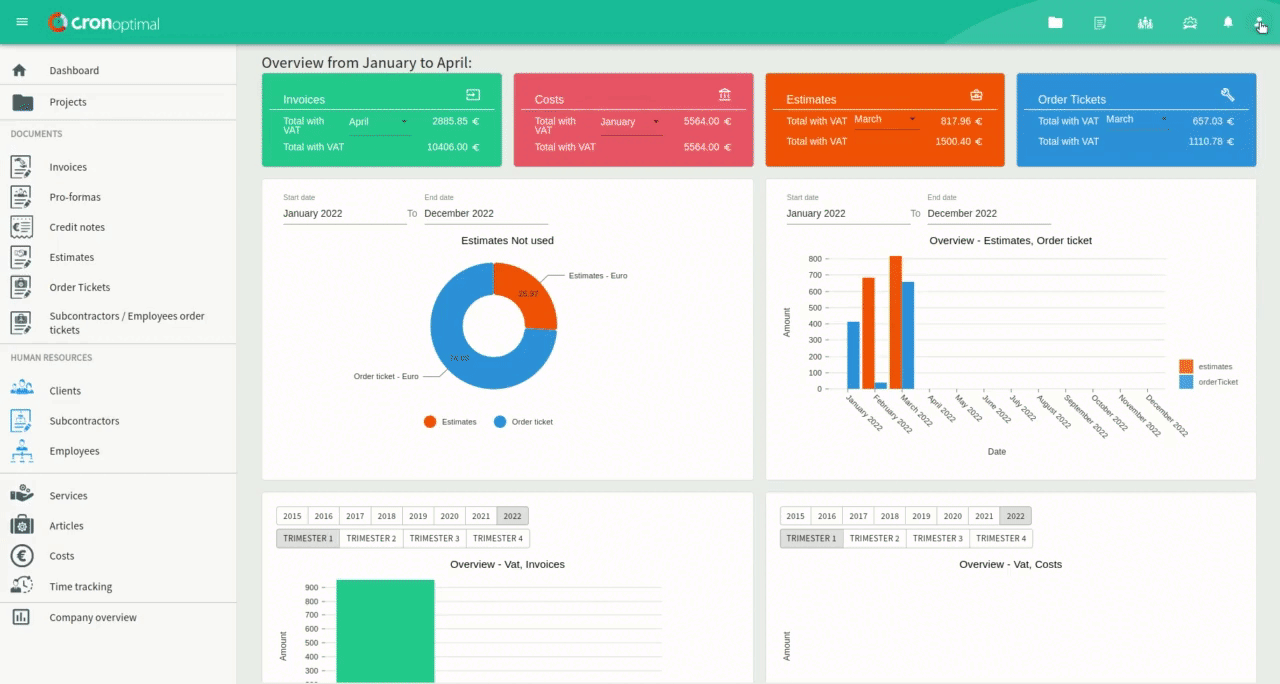Click the user profile icon
Image resolution: width=1280 pixels, height=684 pixels.
[1259, 23]
